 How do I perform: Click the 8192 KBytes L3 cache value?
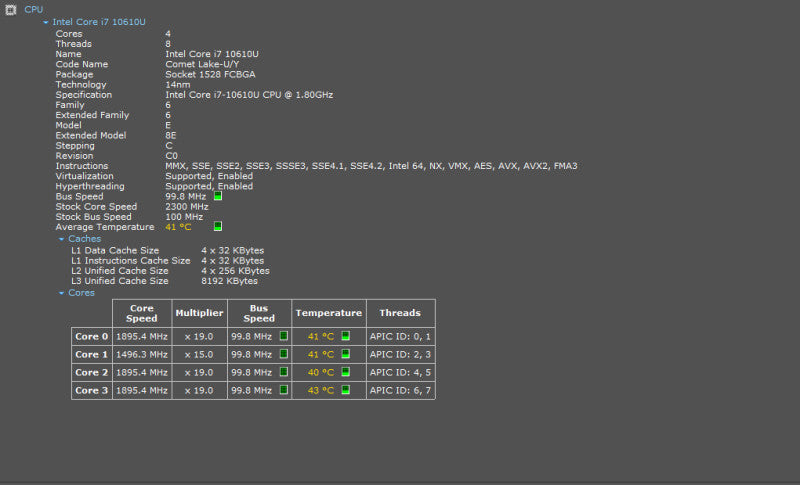[x=230, y=281]
